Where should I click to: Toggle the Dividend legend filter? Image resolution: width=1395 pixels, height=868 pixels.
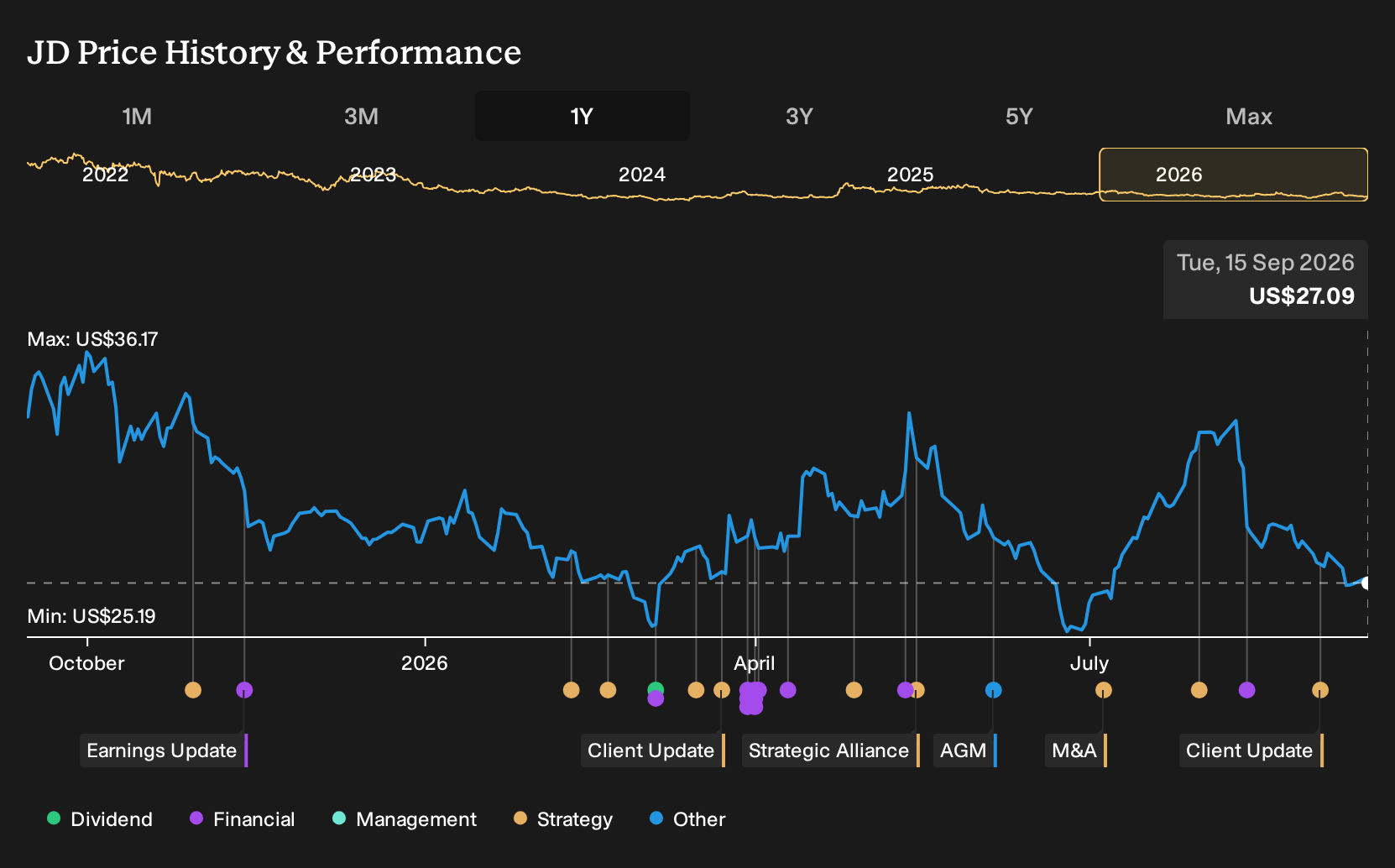[100, 819]
